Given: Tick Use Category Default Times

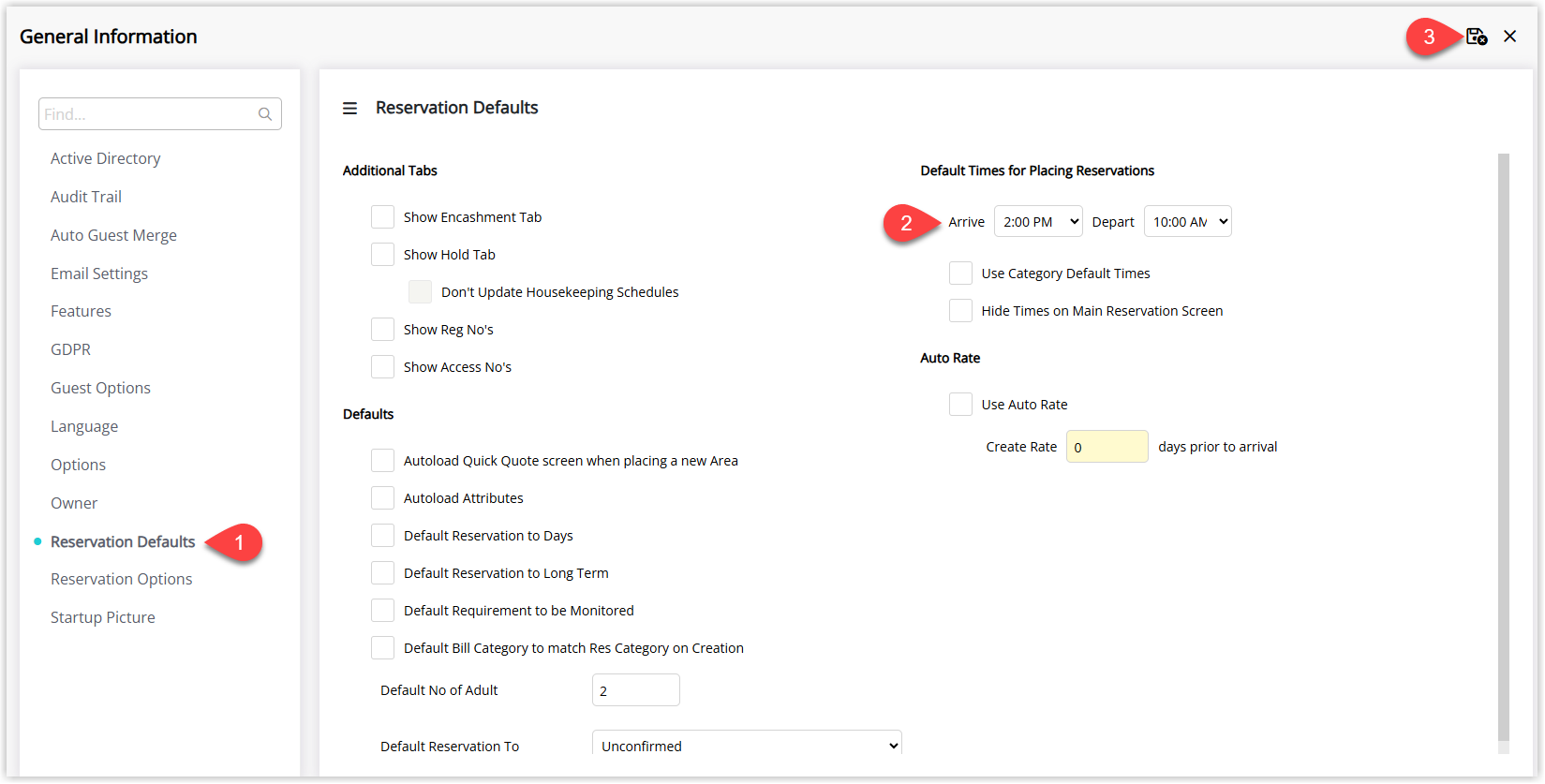Looking at the screenshot, I should pos(960,274).
